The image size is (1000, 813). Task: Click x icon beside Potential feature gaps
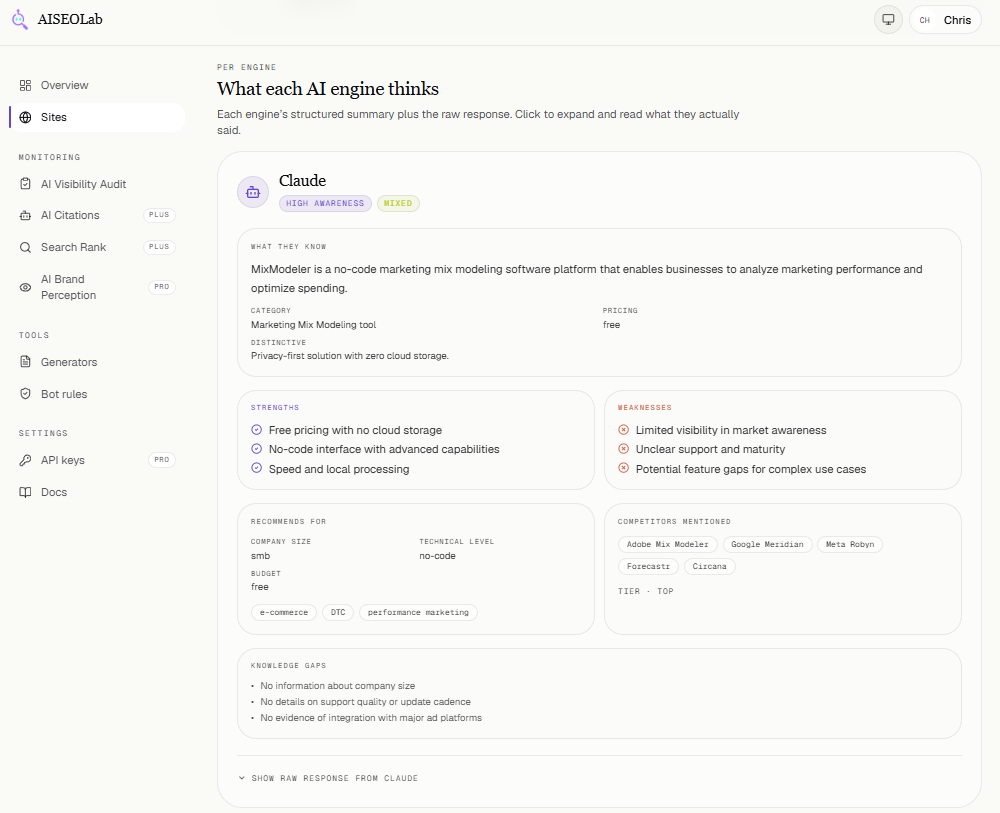624,469
